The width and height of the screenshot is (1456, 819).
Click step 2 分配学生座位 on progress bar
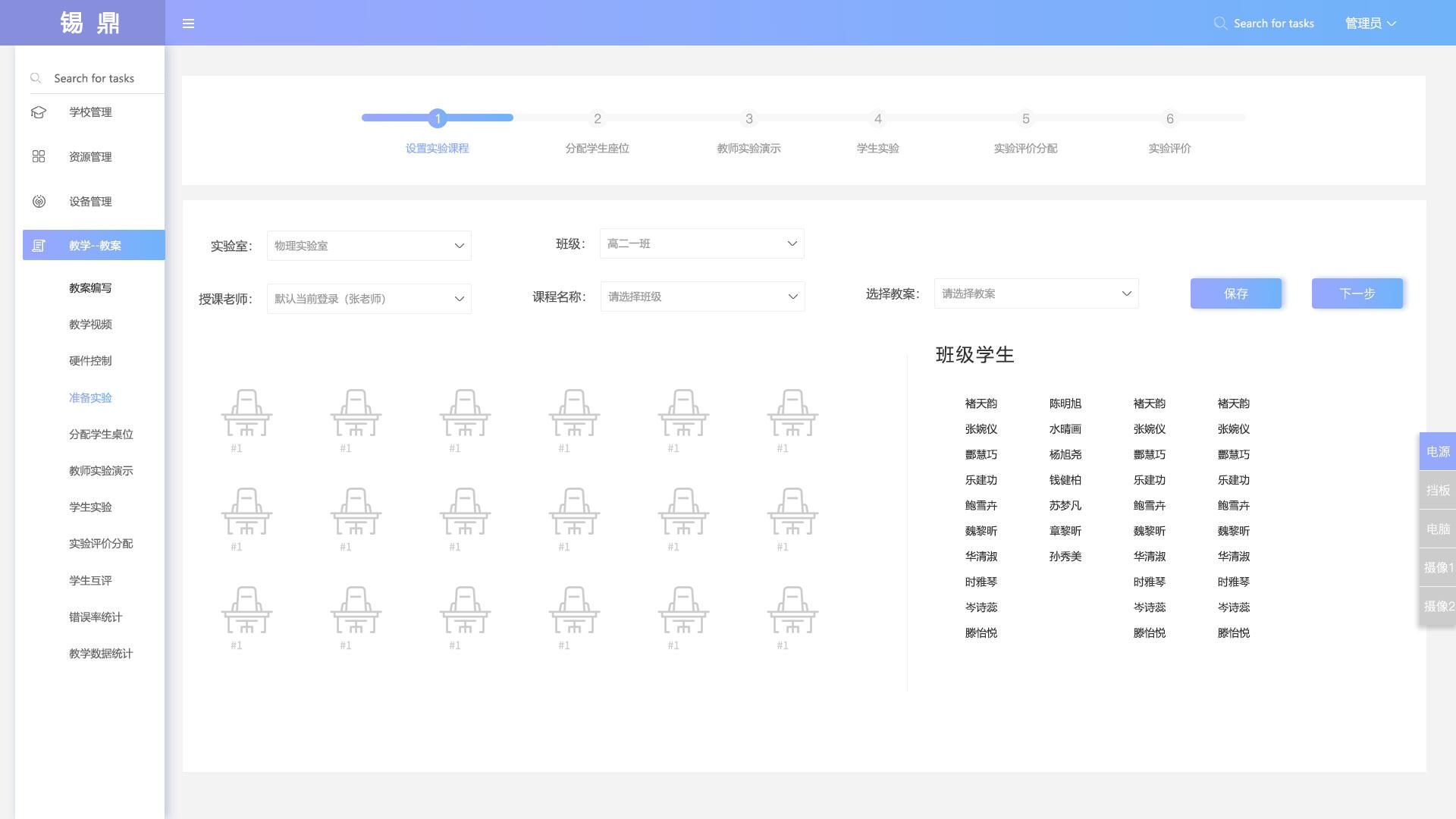click(x=598, y=119)
